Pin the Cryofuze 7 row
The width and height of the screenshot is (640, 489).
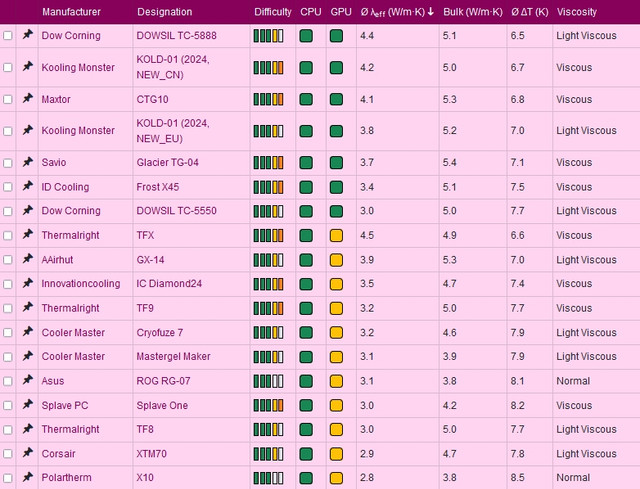pyautogui.click(x=27, y=331)
